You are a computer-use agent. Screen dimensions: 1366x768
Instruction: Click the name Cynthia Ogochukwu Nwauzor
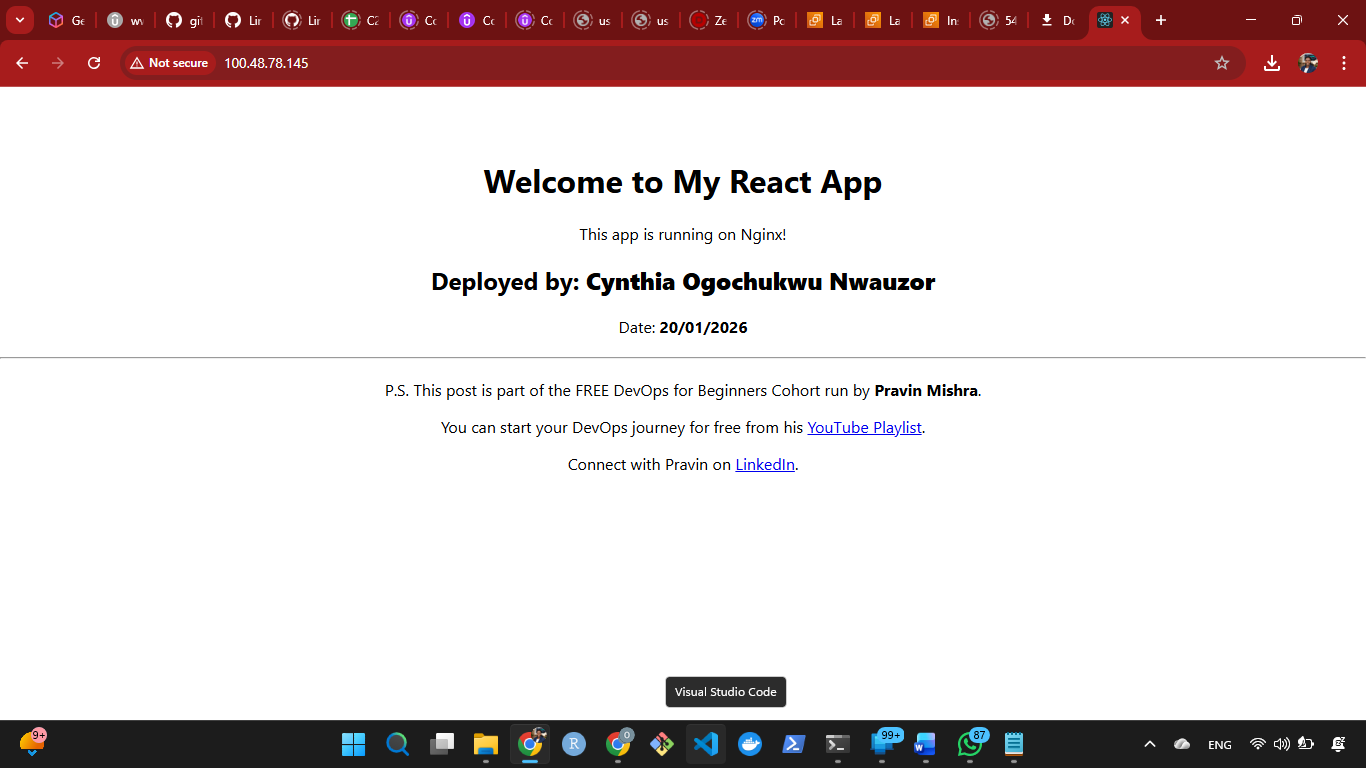point(760,282)
